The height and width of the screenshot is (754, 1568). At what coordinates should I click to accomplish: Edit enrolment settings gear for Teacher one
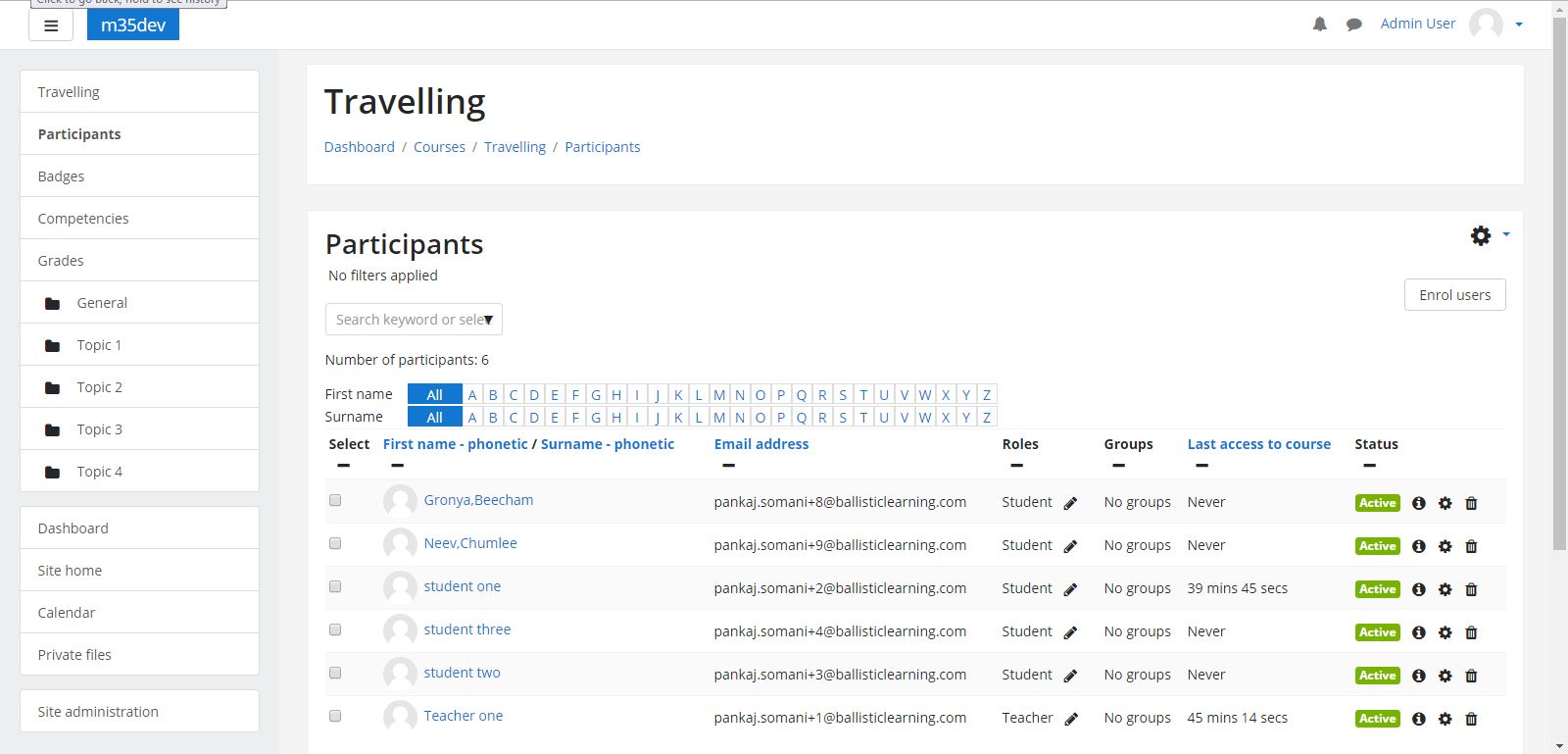click(1445, 719)
